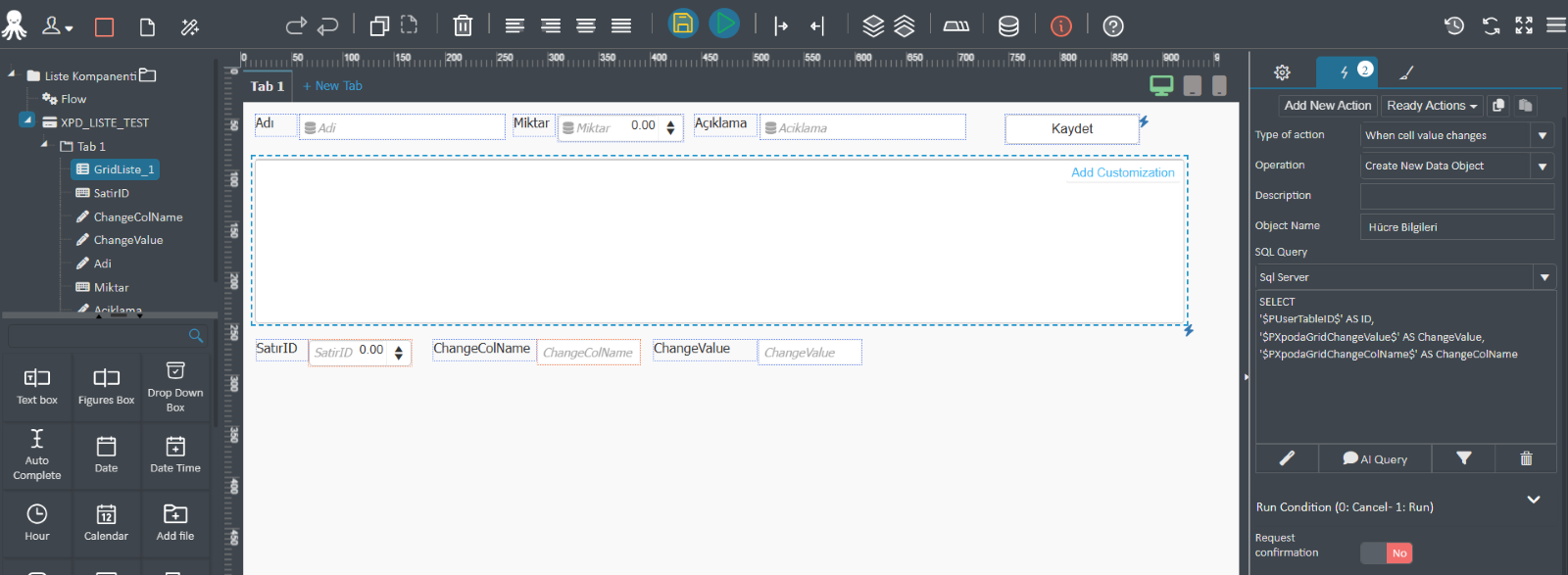Click the trash delete icon in toolbar
This screenshot has height=575, width=1568.
pyautogui.click(x=463, y=26)
